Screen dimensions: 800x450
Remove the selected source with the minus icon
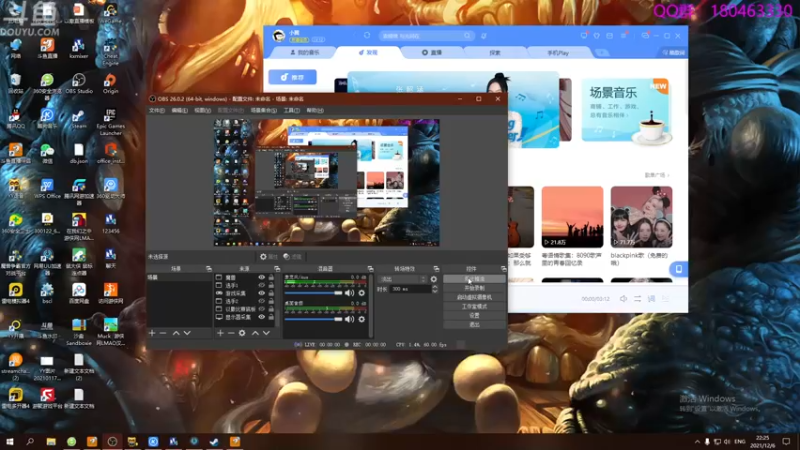[231, 333]
